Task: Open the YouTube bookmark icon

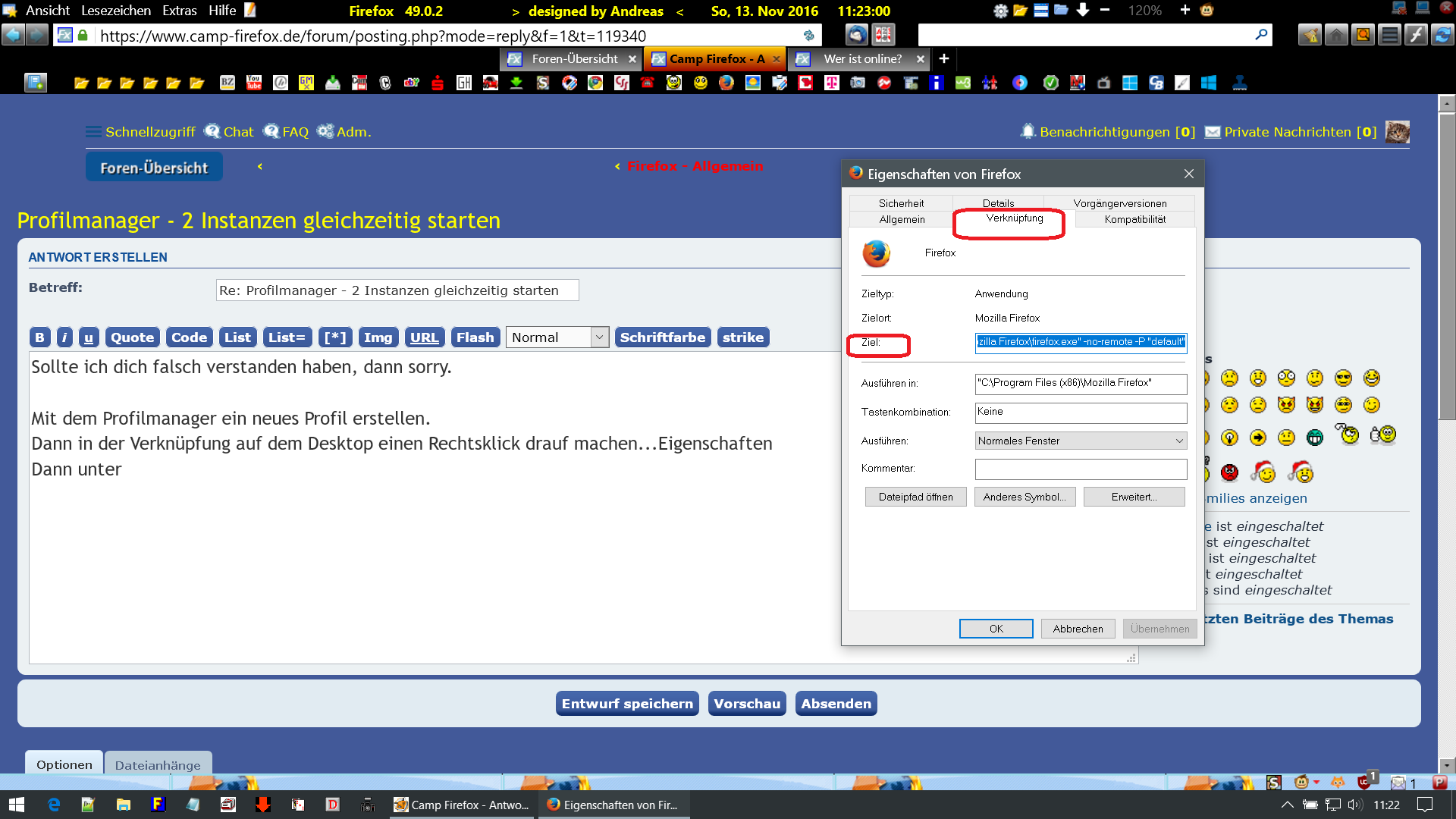Action: coord(254,83)
